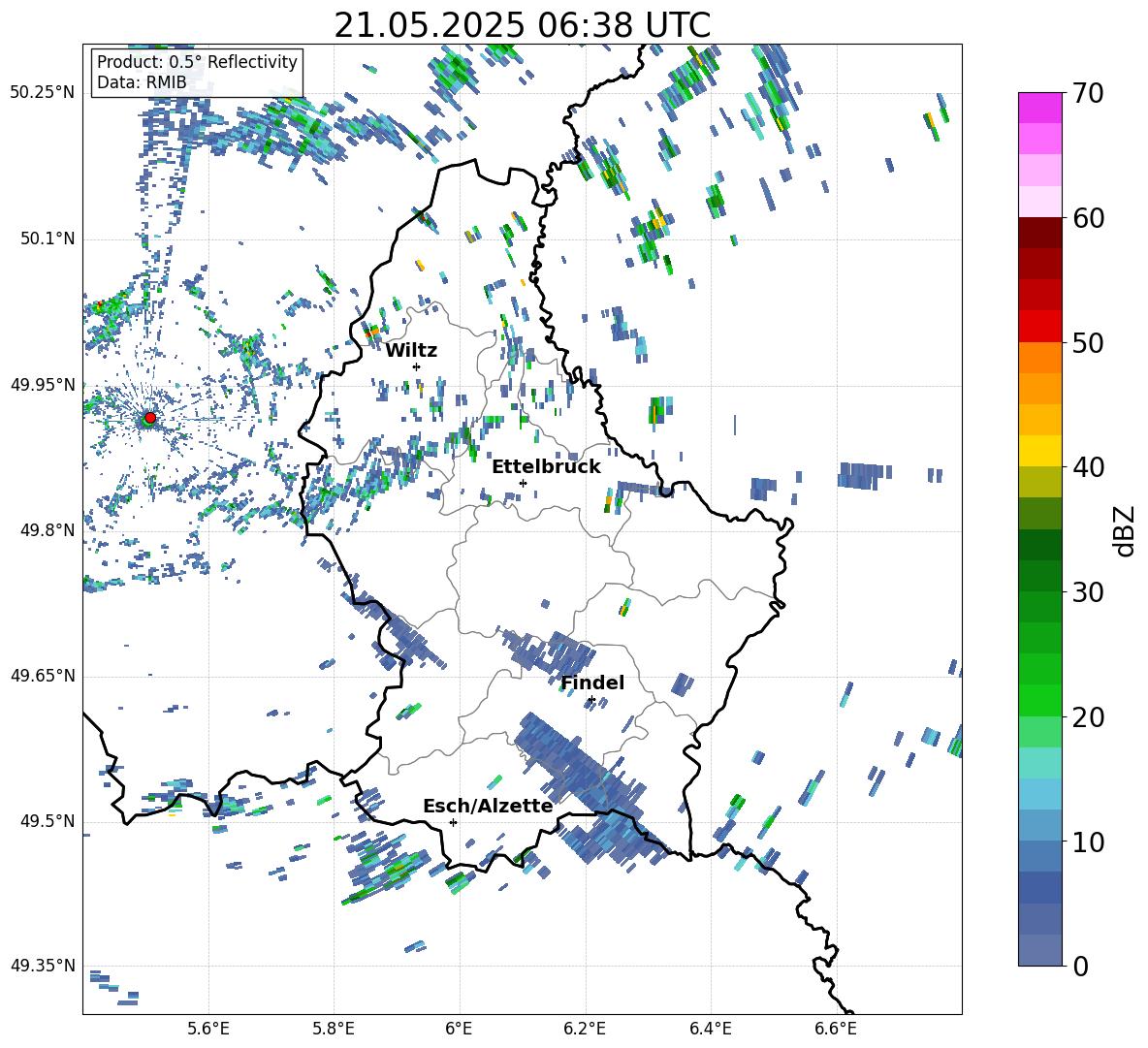Click the title timestamp 21.05.2025 06:38 UTC
The width and height of the screenshot is (1148, 1048).
(523, 25)
